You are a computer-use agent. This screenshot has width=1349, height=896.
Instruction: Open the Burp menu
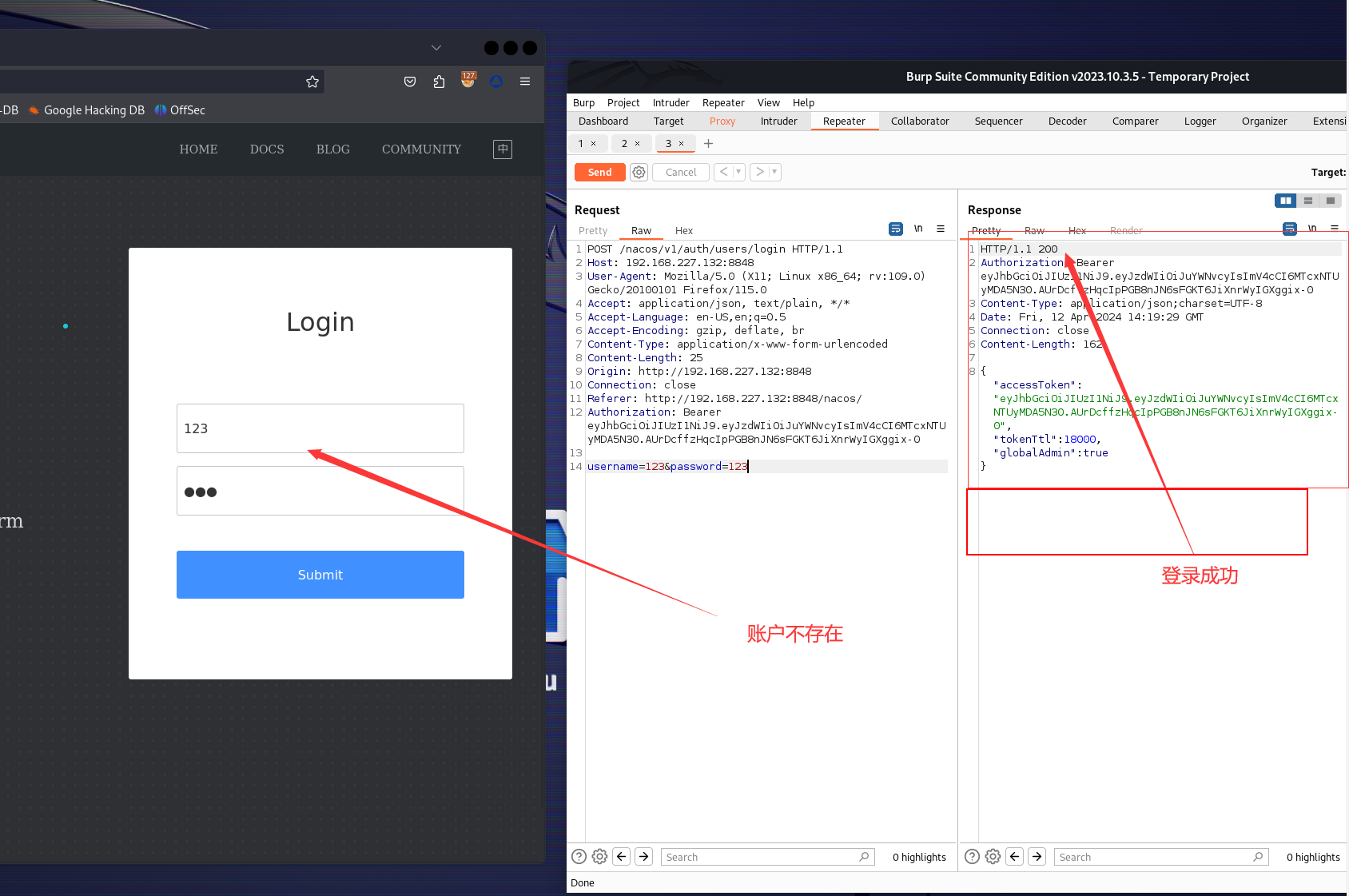point(584,103)
